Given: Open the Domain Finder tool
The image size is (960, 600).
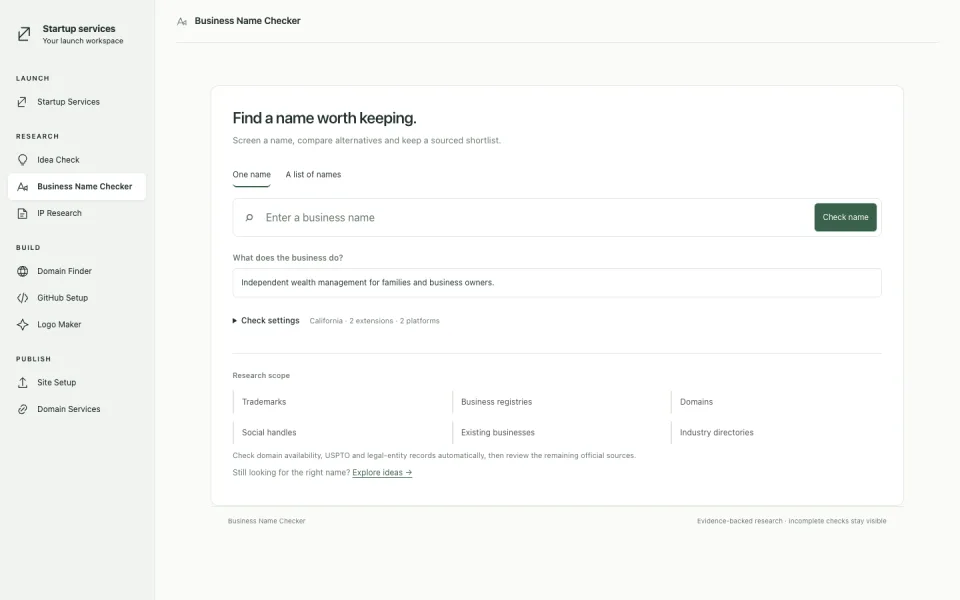Looking at the screenshot, I should tap(77, 271).
